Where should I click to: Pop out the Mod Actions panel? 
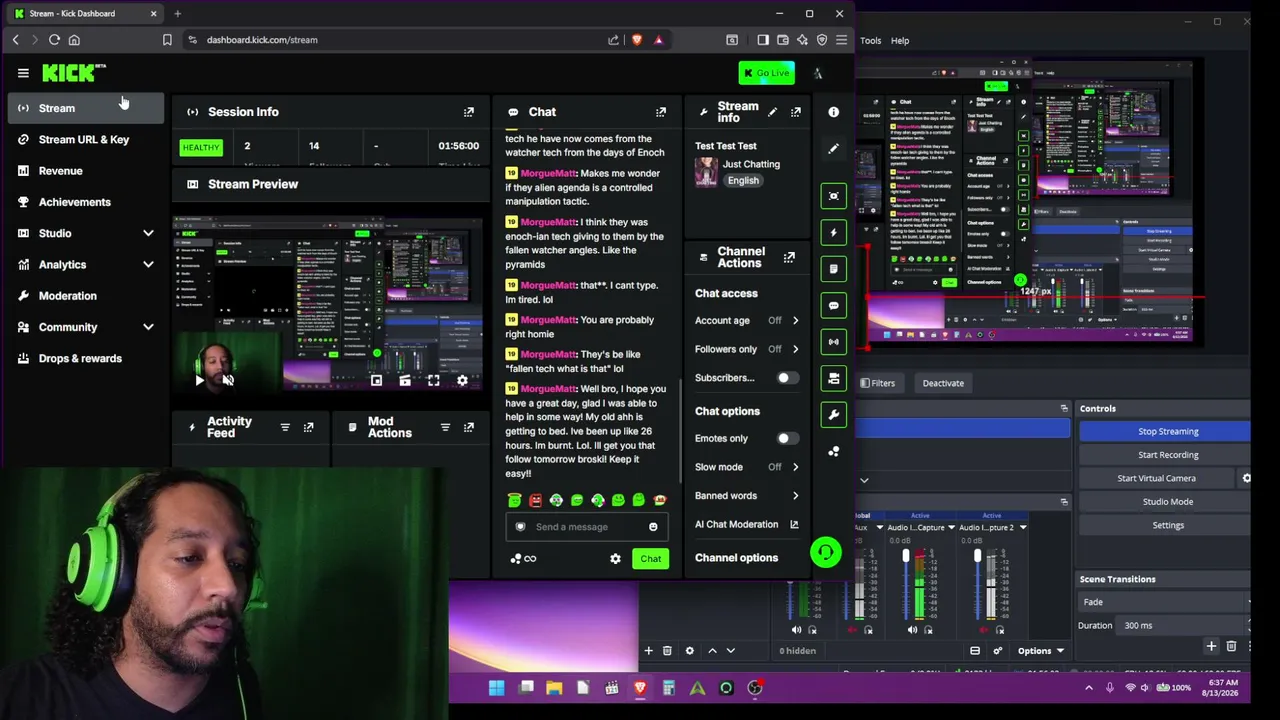[469, 428]
